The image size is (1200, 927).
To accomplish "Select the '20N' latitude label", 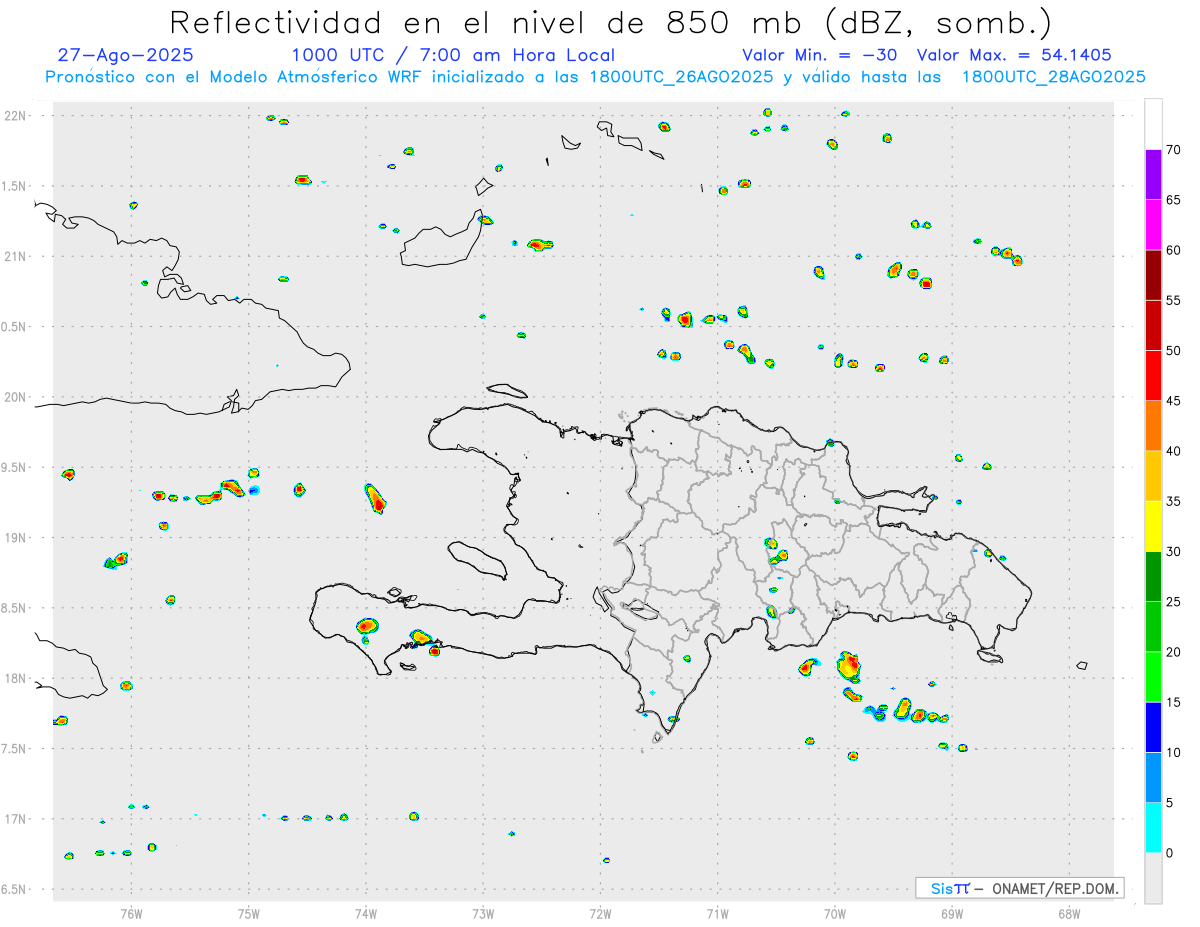I will (16, 397).
